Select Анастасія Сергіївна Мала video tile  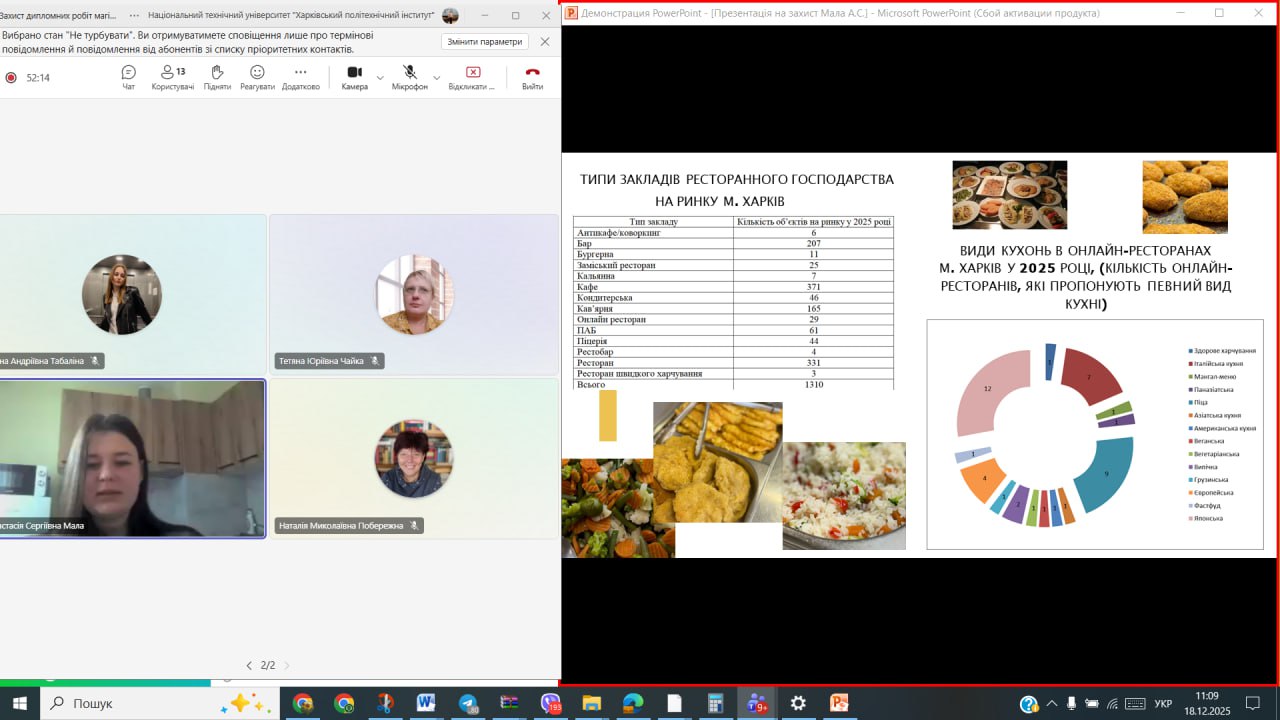(x=132, y=459)
